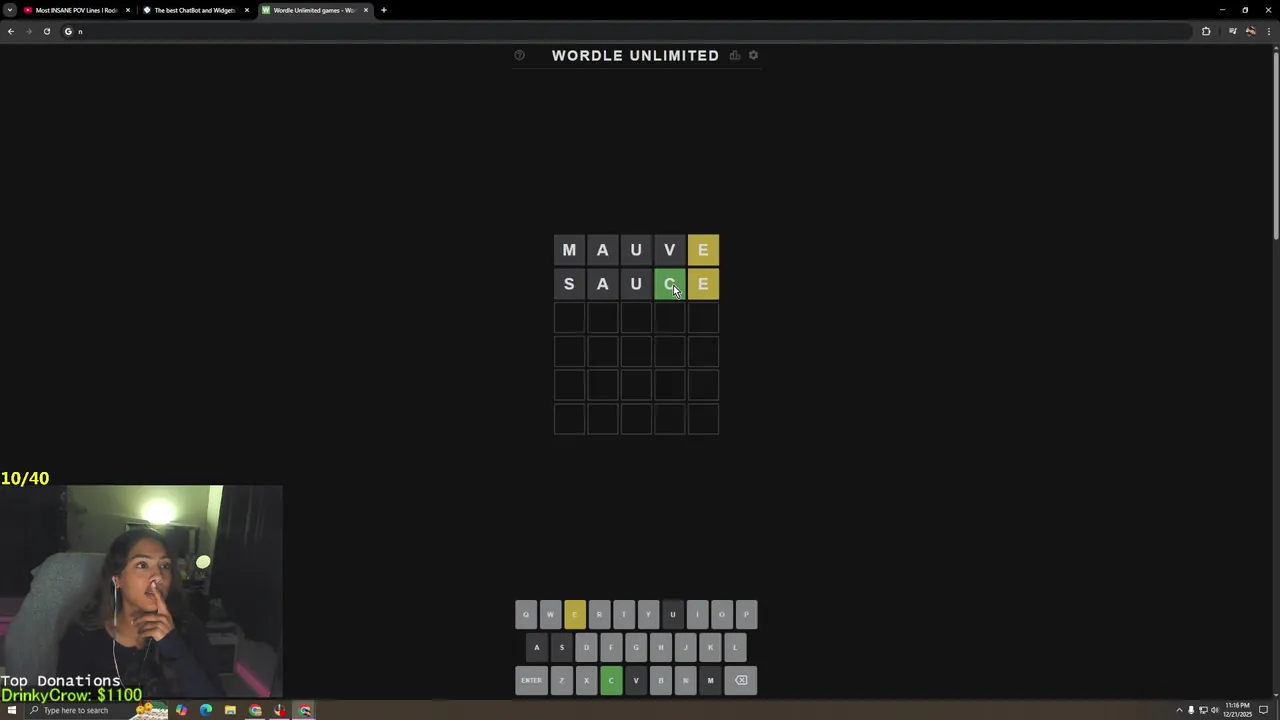Switch to The best ChatBot and Widgets tab

click(x=195, y=10)
